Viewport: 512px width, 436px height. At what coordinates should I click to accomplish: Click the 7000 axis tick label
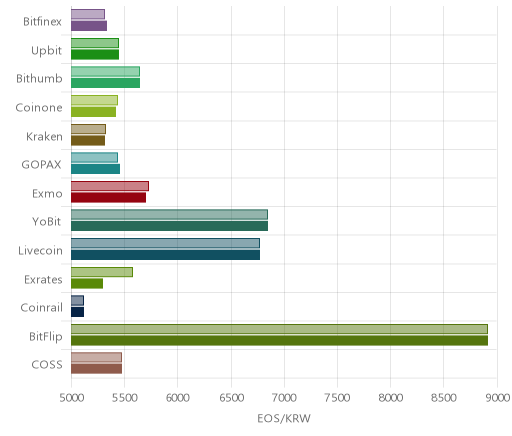(284, 398)
